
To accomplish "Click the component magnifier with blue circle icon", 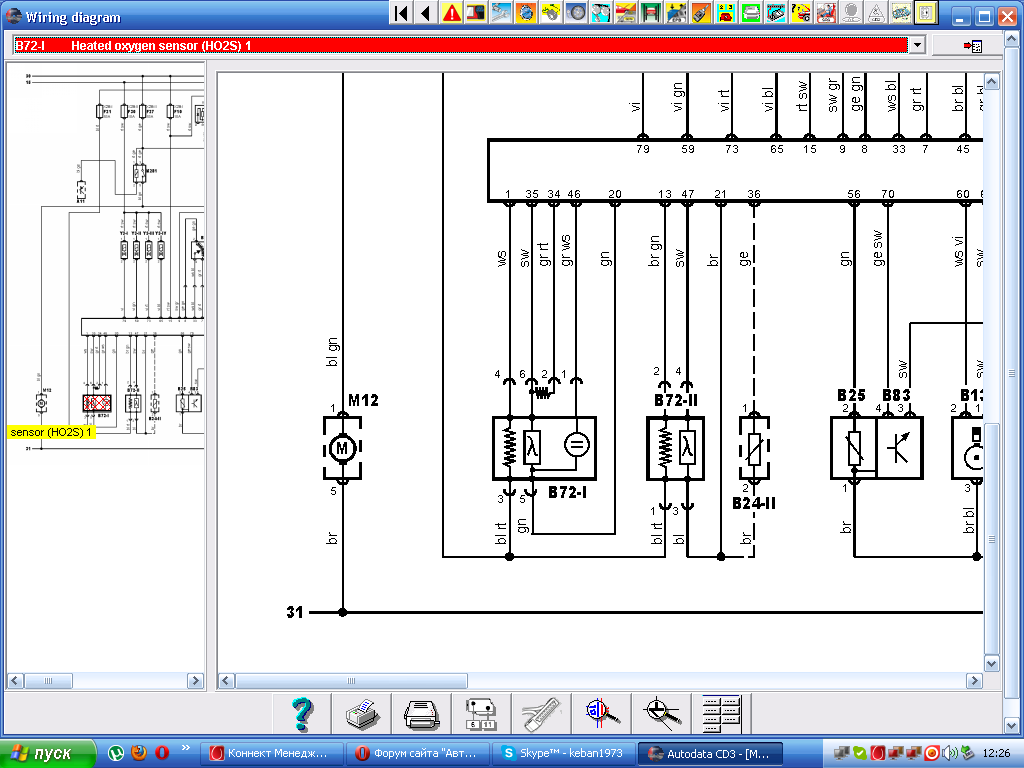I will pos(601,714).
